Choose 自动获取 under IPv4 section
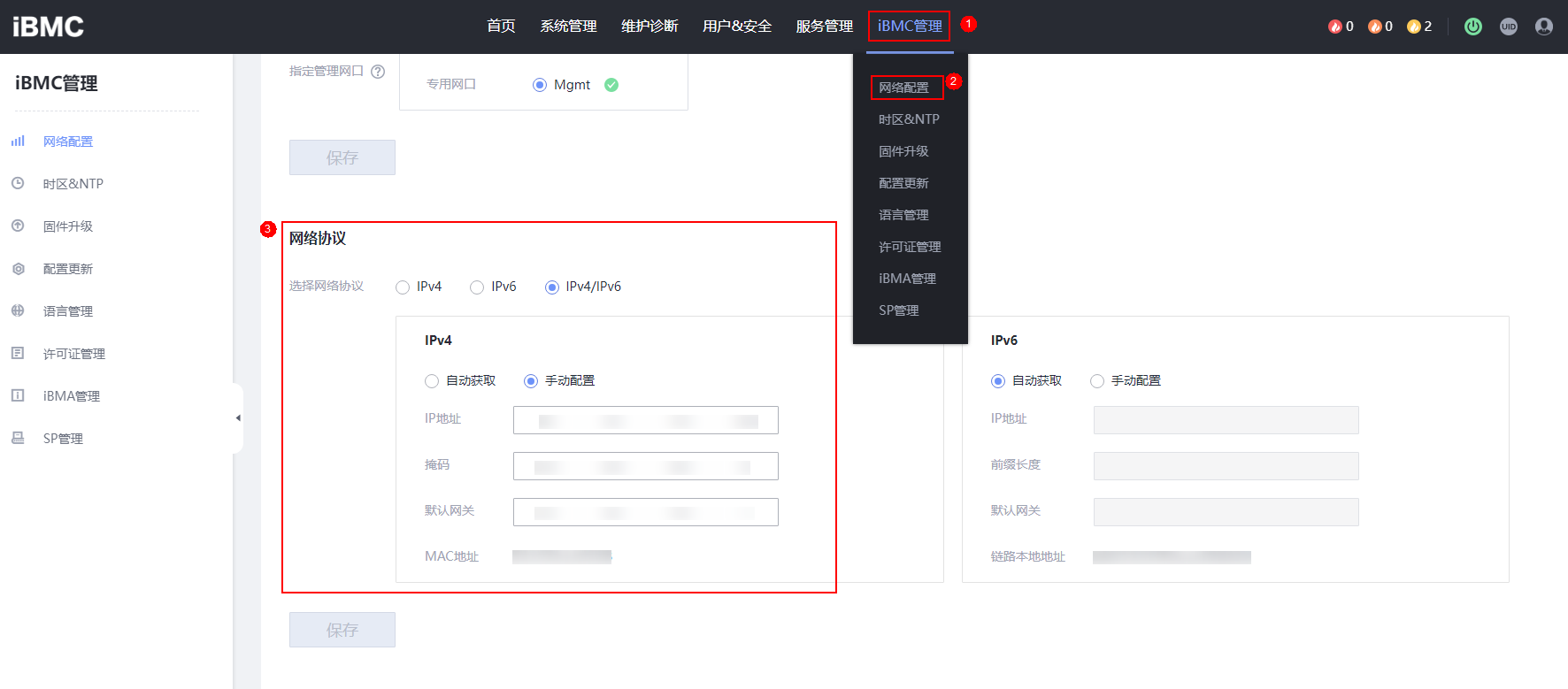The width and height of the screenshot is (1568, 689). point(432,381)
